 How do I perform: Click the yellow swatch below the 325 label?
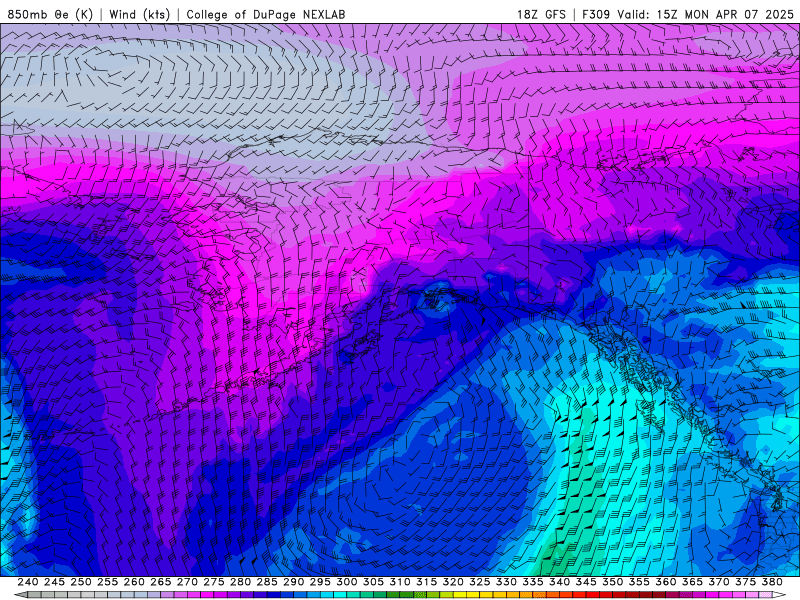[473, 595]
